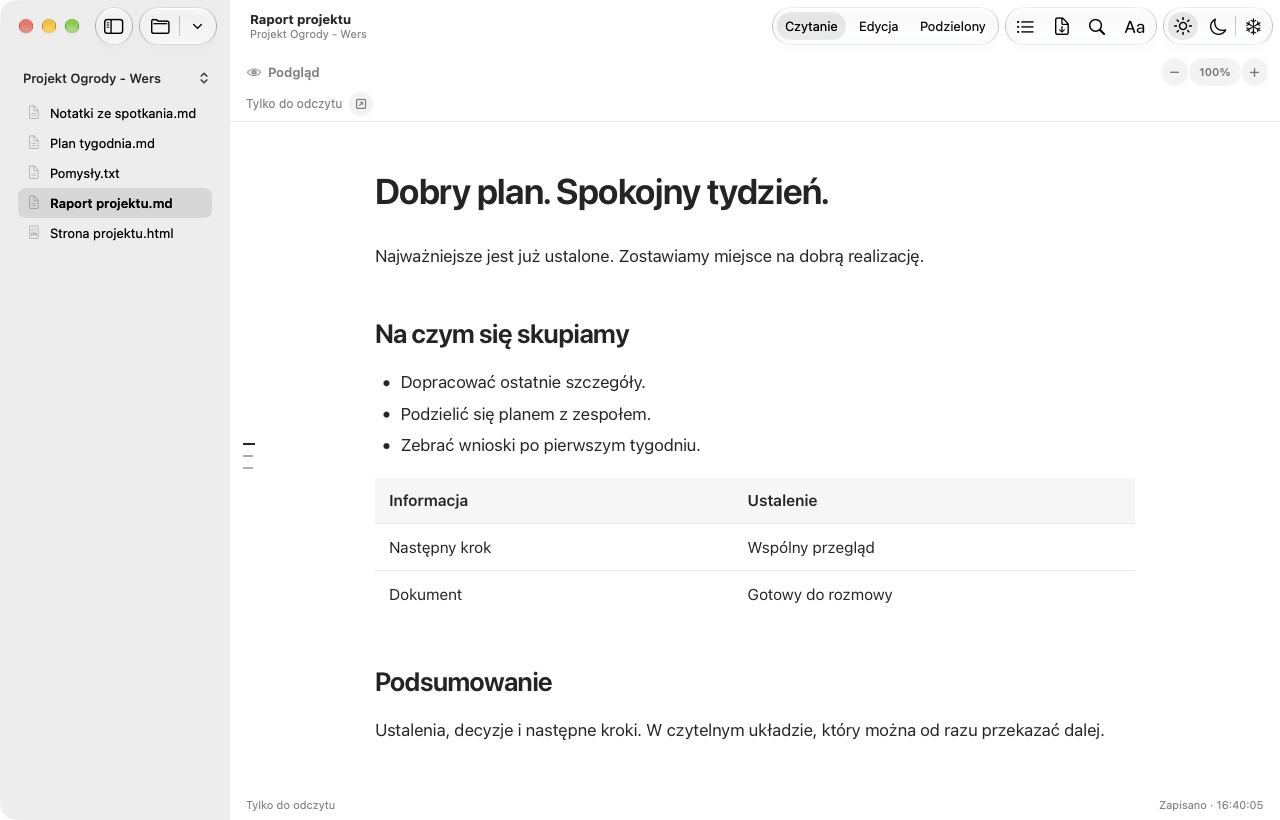Click the heading Dobry plan. Spokojny tydzień.

602,192
